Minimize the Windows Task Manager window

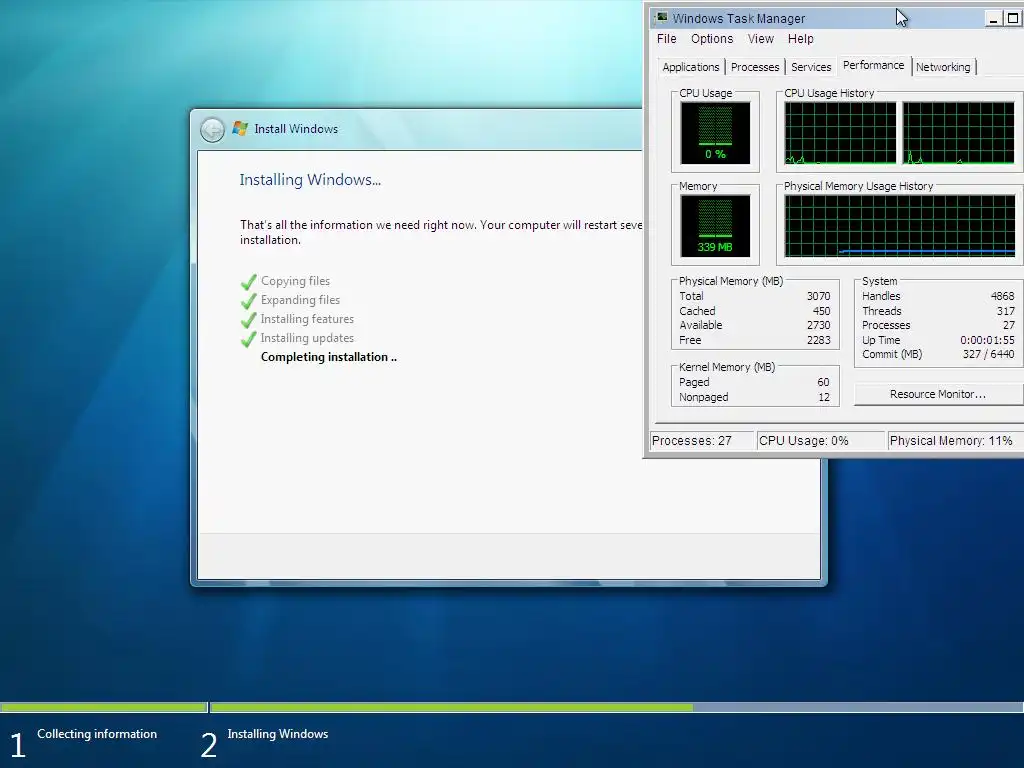coord(993,18)
